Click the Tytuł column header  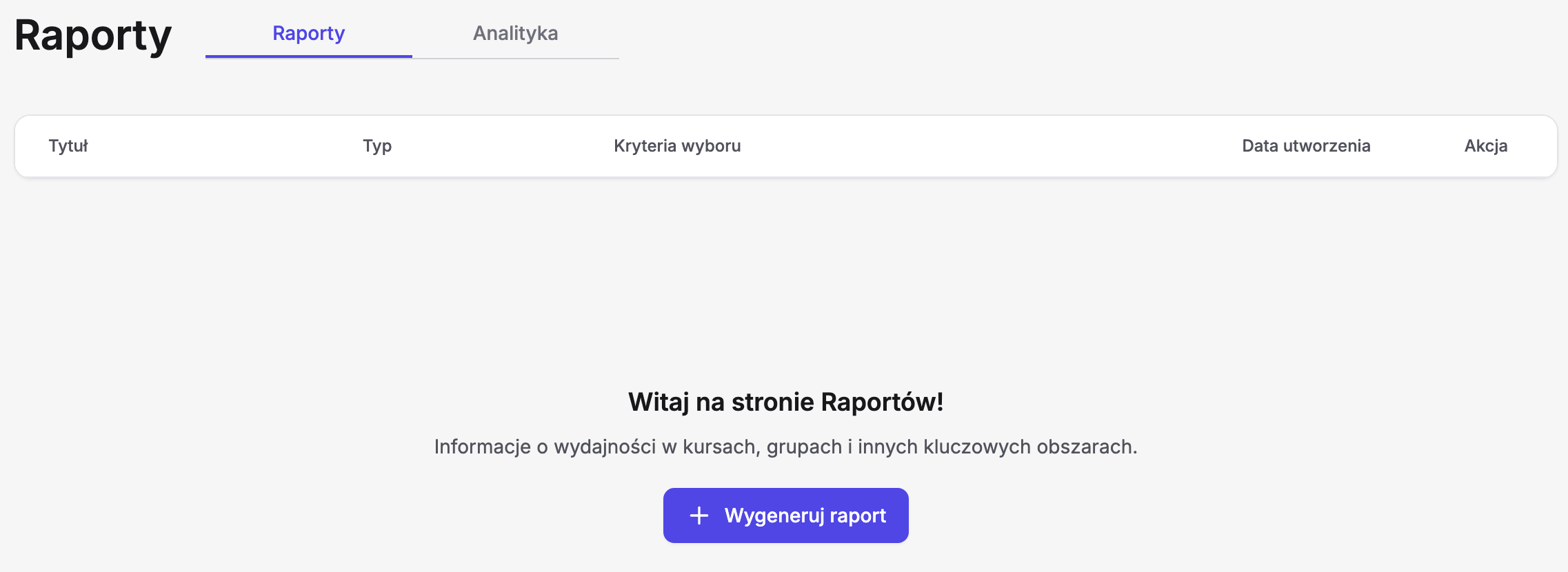[x=68, y=146]
